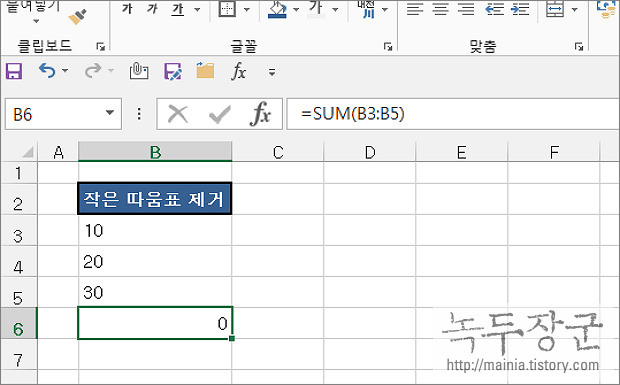Screen dimensions: 620x385
Task: Customize the quick access toolbar
Action: 272,72
